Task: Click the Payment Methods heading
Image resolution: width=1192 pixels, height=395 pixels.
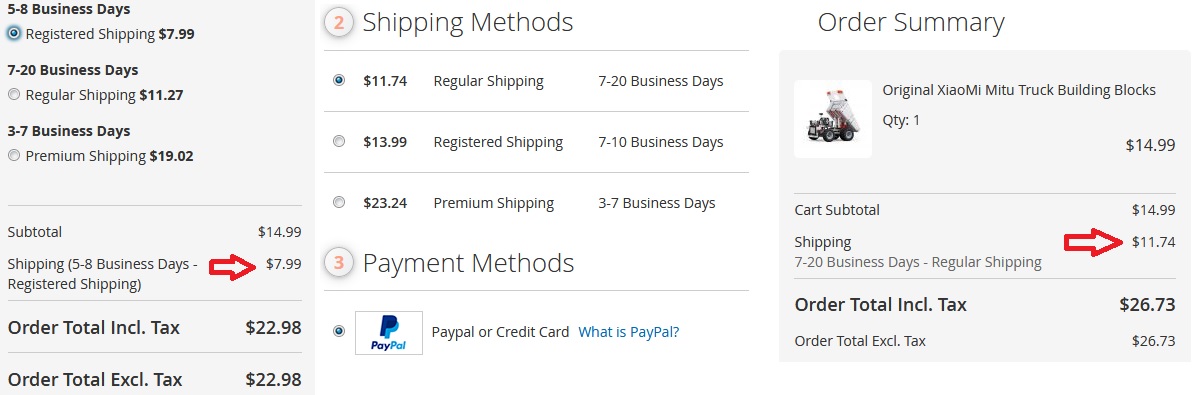Action: [x=468, y=263]
